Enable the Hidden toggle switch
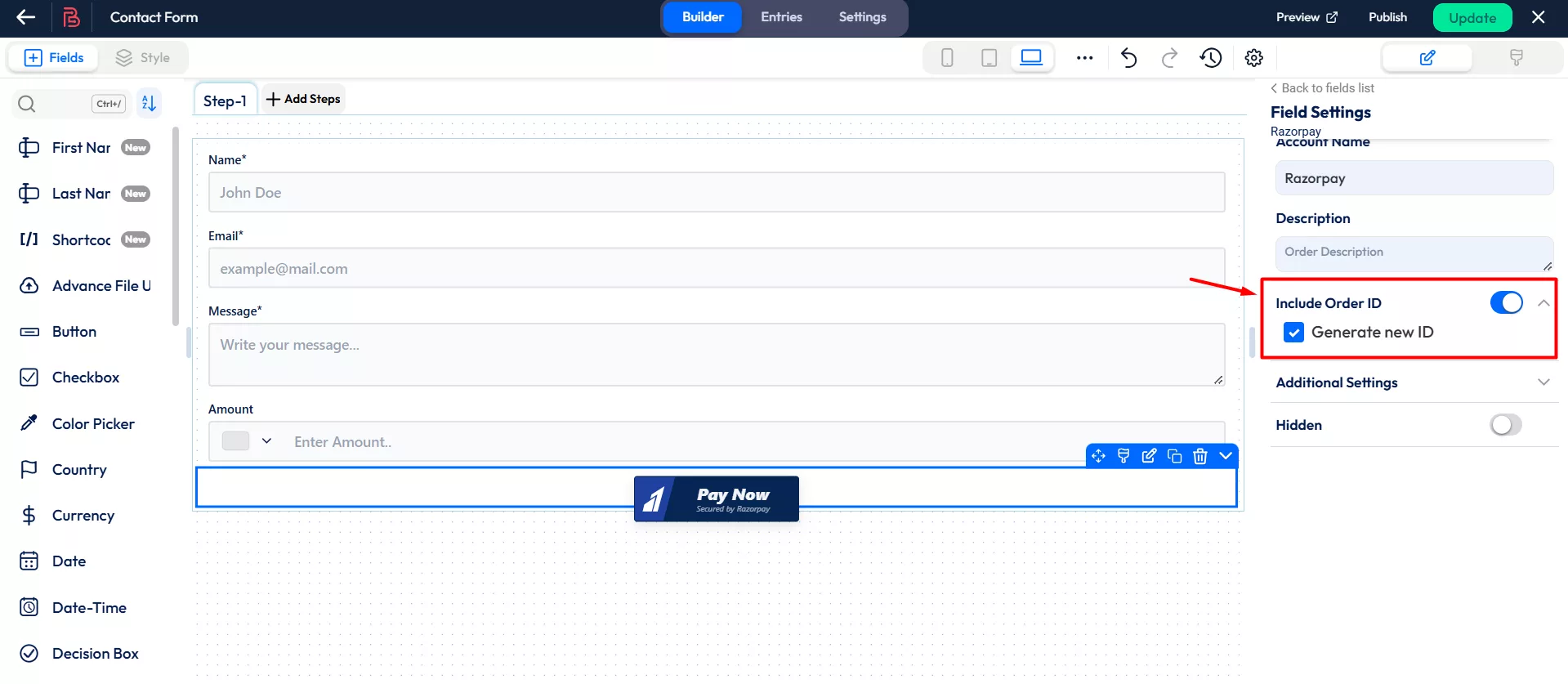 coord(1505,425)
